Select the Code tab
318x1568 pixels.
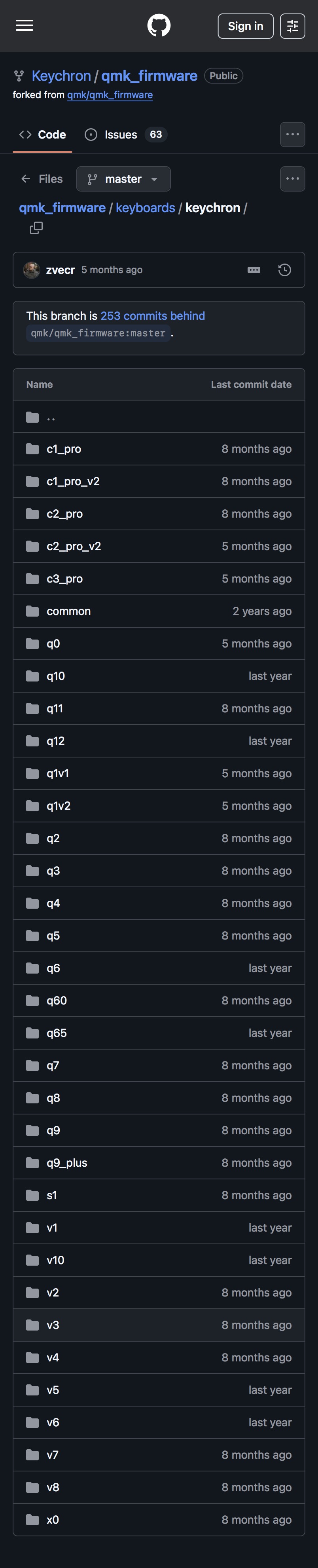click(x=43, y=135)
